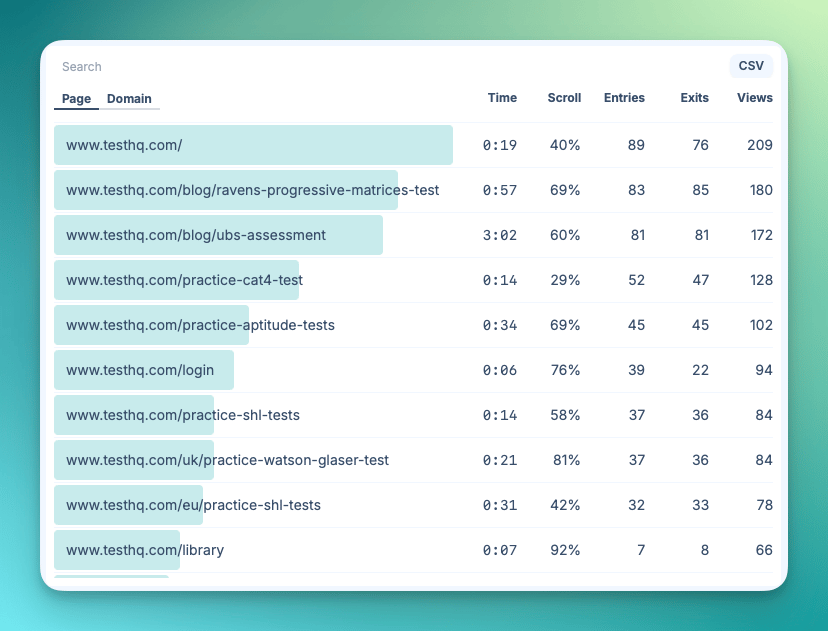Sort the table by the Exits column

(x=695, y=98)
